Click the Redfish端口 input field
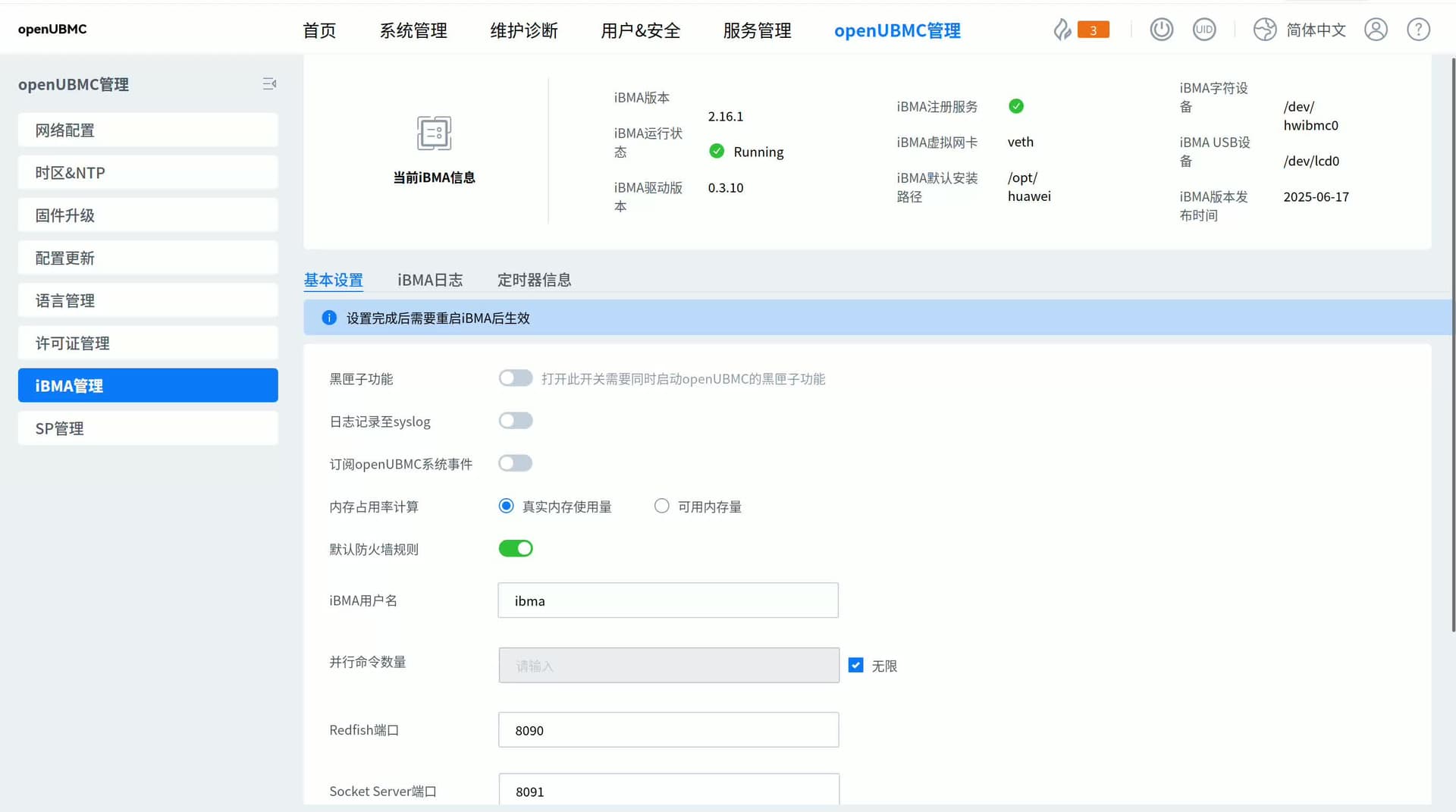Image resolution: width=1456 pixels, height=812 pixels. coord(668,730)
